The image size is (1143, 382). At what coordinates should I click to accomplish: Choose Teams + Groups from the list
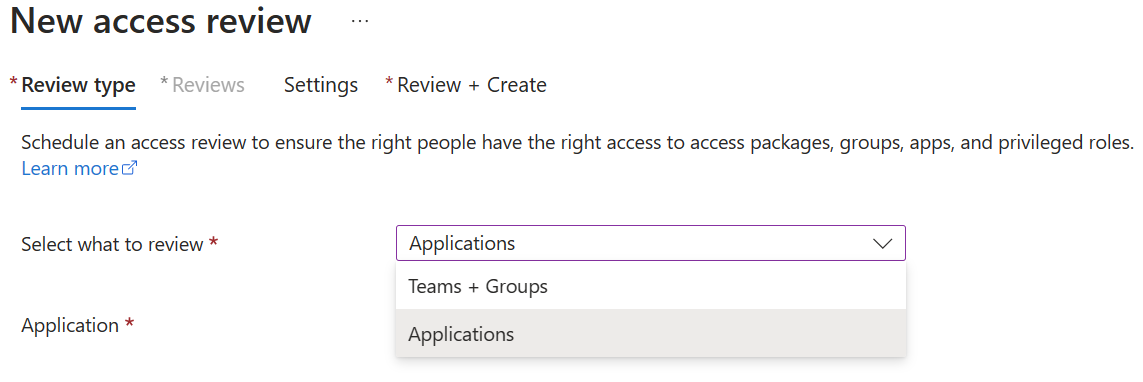pyautogui.click(x=651, y=286)
